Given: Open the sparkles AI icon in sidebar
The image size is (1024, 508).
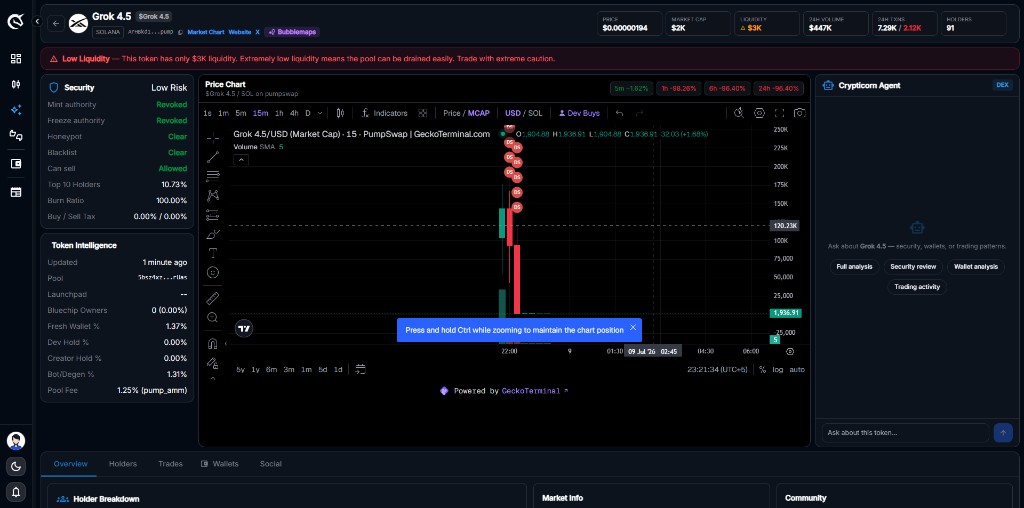Looking at the screenshot, I should click(16, 110).
